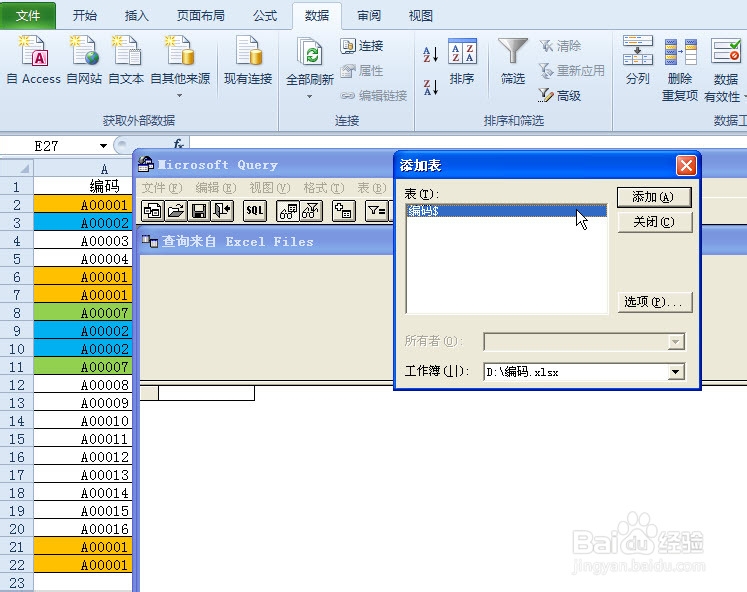The height and width of the screenshot is (592, 747).
Task: Switch to the Formulas (公式) tab
Action: pyautogui.click(x=265, y=16)
